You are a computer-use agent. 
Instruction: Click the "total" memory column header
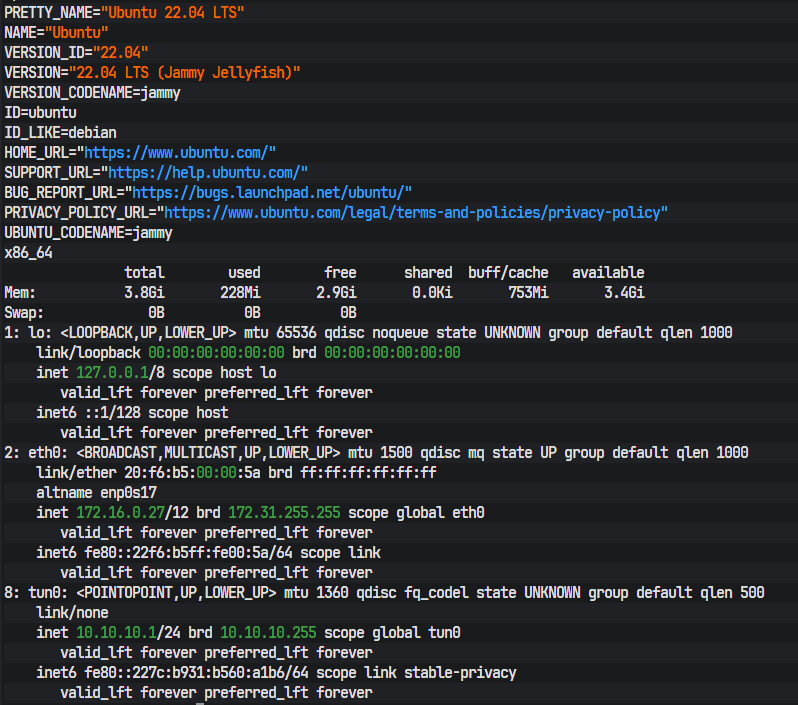click(145, 273)
